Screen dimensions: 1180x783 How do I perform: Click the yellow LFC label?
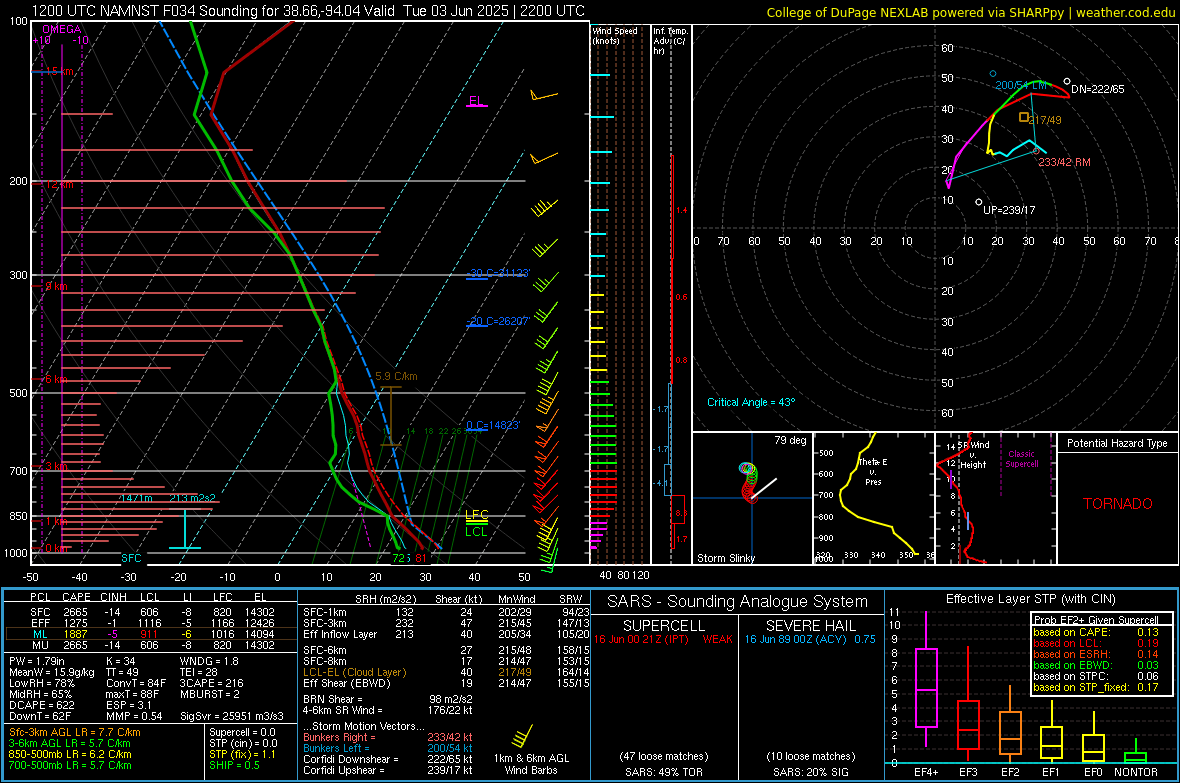pos(477,515)
